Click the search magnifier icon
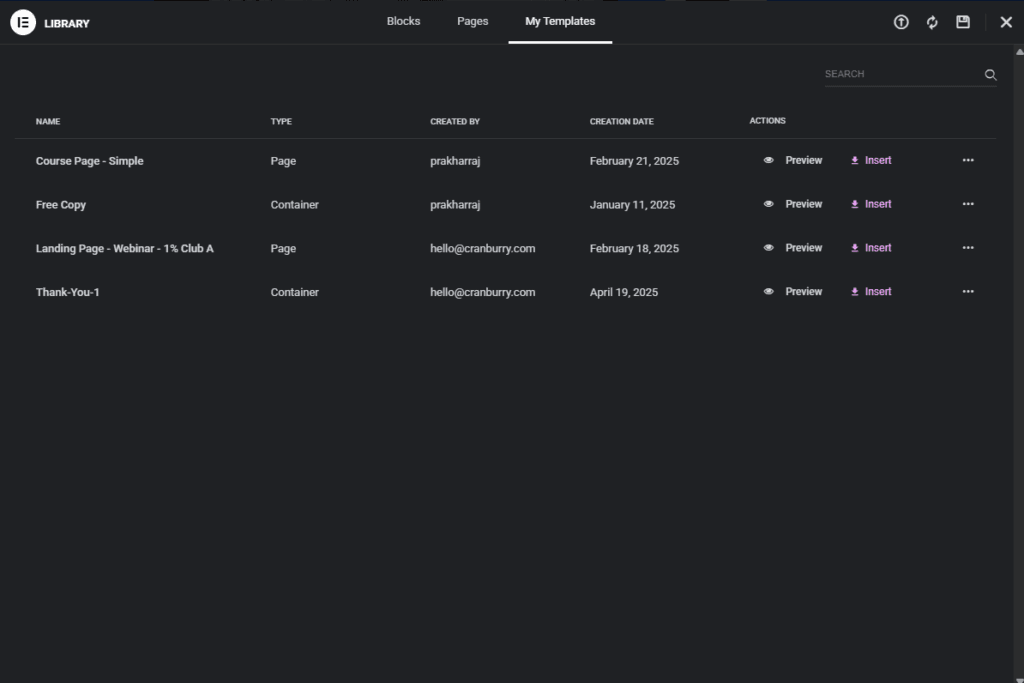Image resolution: width=1024 pixels, height=683 pixels. (x=990, y=75)
